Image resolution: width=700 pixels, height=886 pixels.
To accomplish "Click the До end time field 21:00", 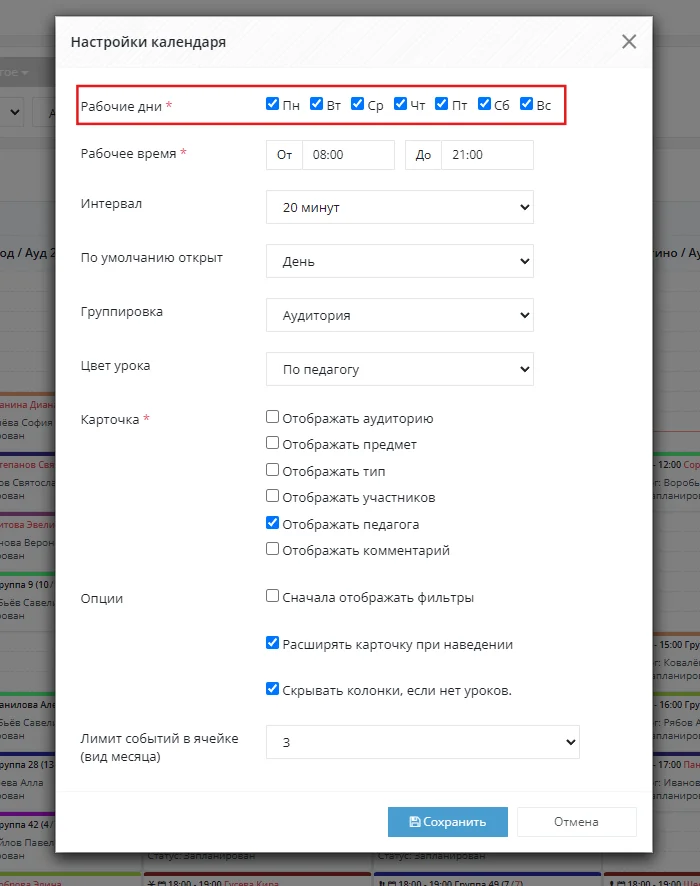I will click(x=487, y=155).
